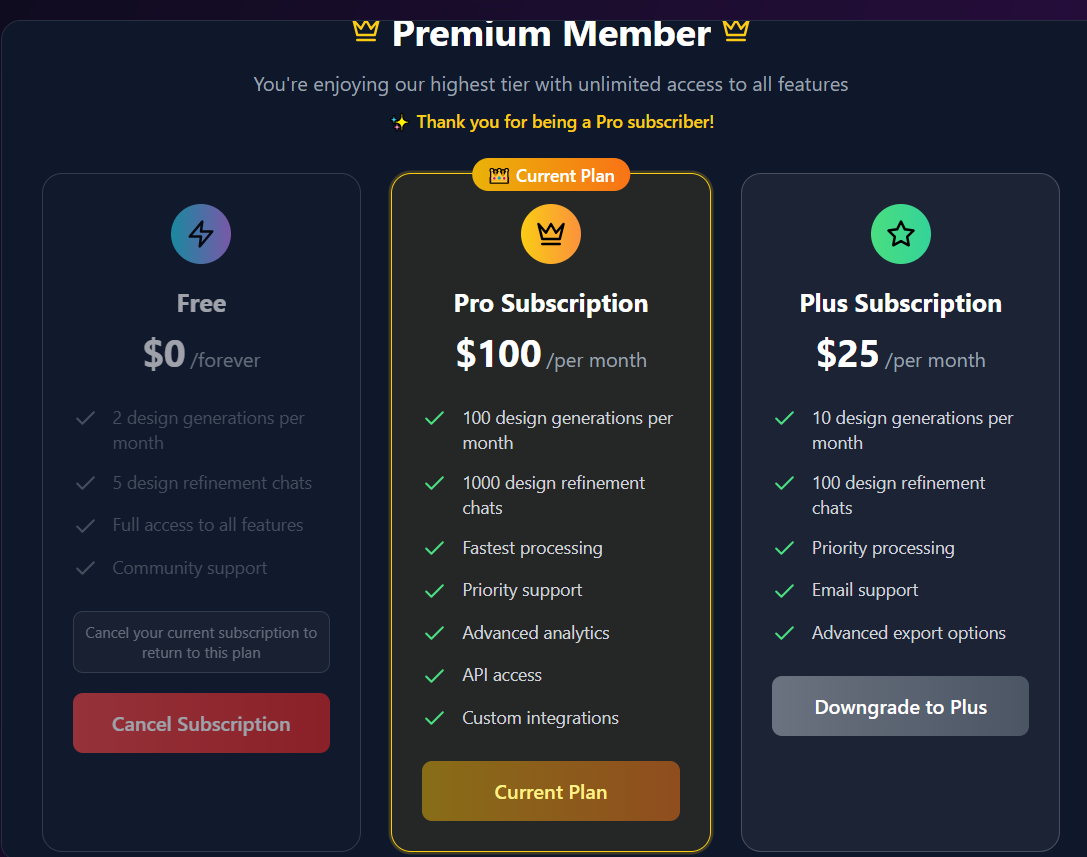Image resolution: width=1087 pixels, height=857 pixels.
Task: Click the crown icon above Pro Subscription
Action: (551, 234)
